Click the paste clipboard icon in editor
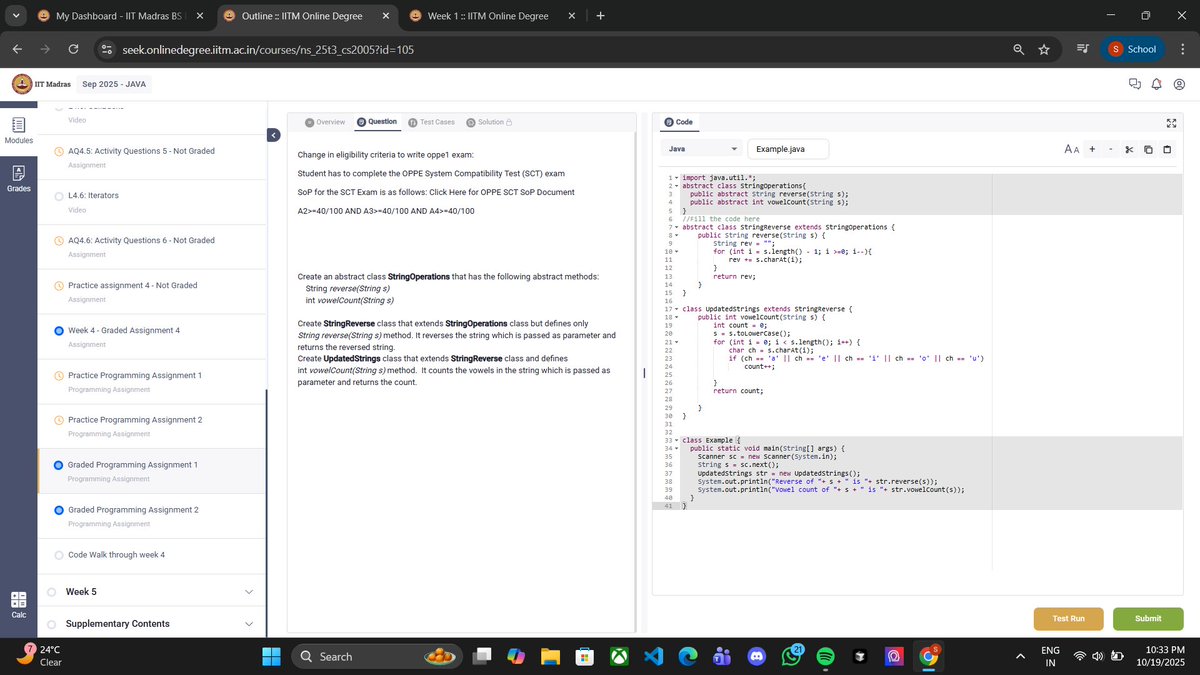This screenshot has width=1200, height=675. point(1167,149)
